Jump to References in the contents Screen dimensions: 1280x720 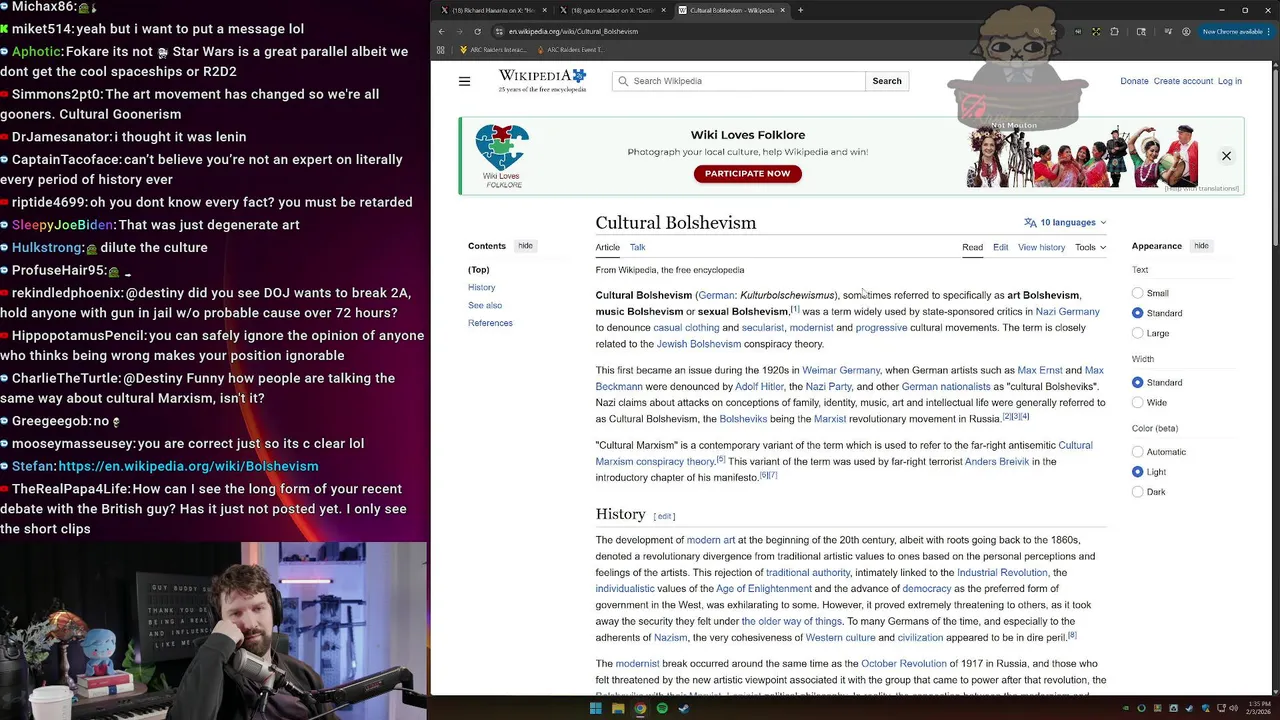[490, 323]
